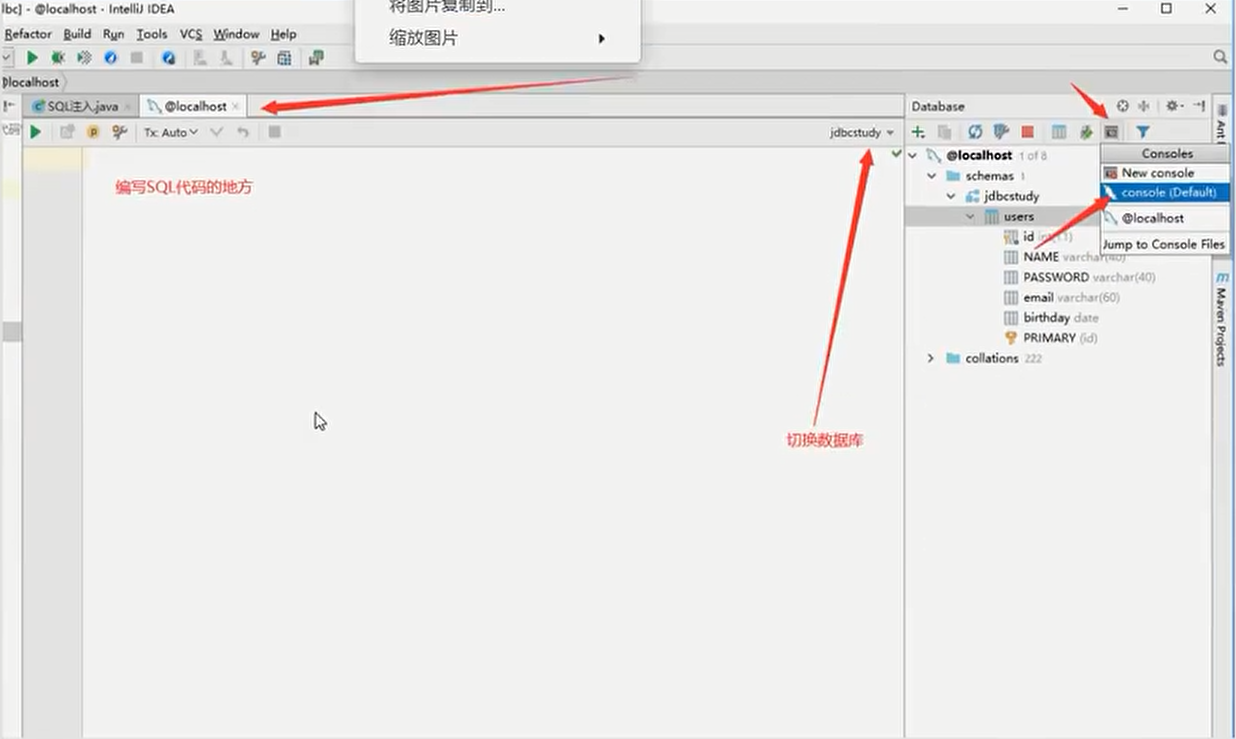Image resolution: width=1236 pixels, height=739 pixels.
Task: Refresh the database tree with the synchronize icon
Action: pyautogui.click(x=975, y=132)
